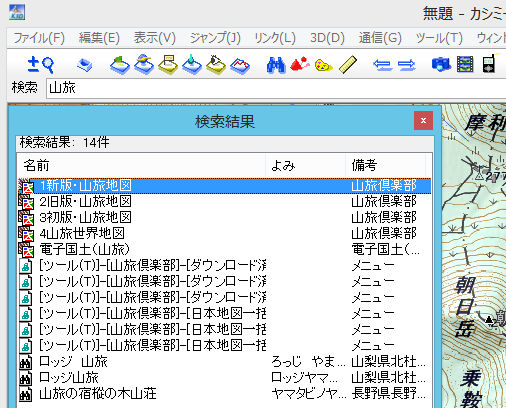Viewport: 506px width, 408px height.
Task: Select the result ロッジ 山旅 with spaced name
Action: pos(225,362)
